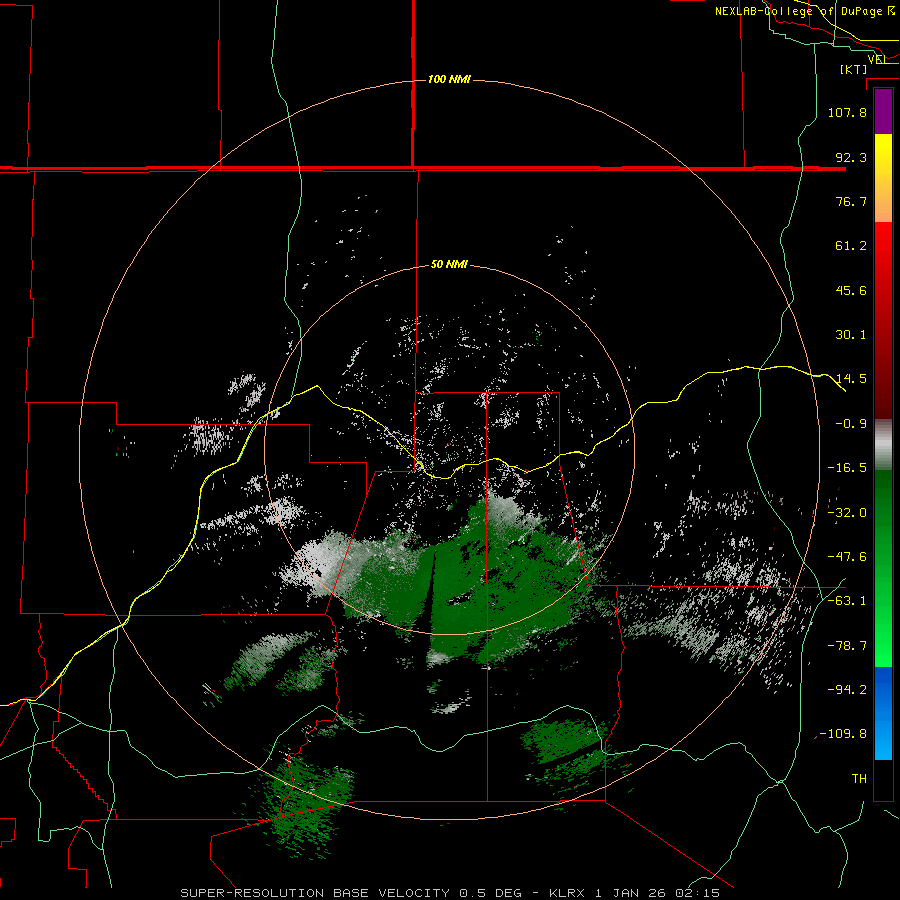Viewport: 900px width, 900px height.
Task: Click the yellow-orange segment of the color bar
Action: (883, 178)
